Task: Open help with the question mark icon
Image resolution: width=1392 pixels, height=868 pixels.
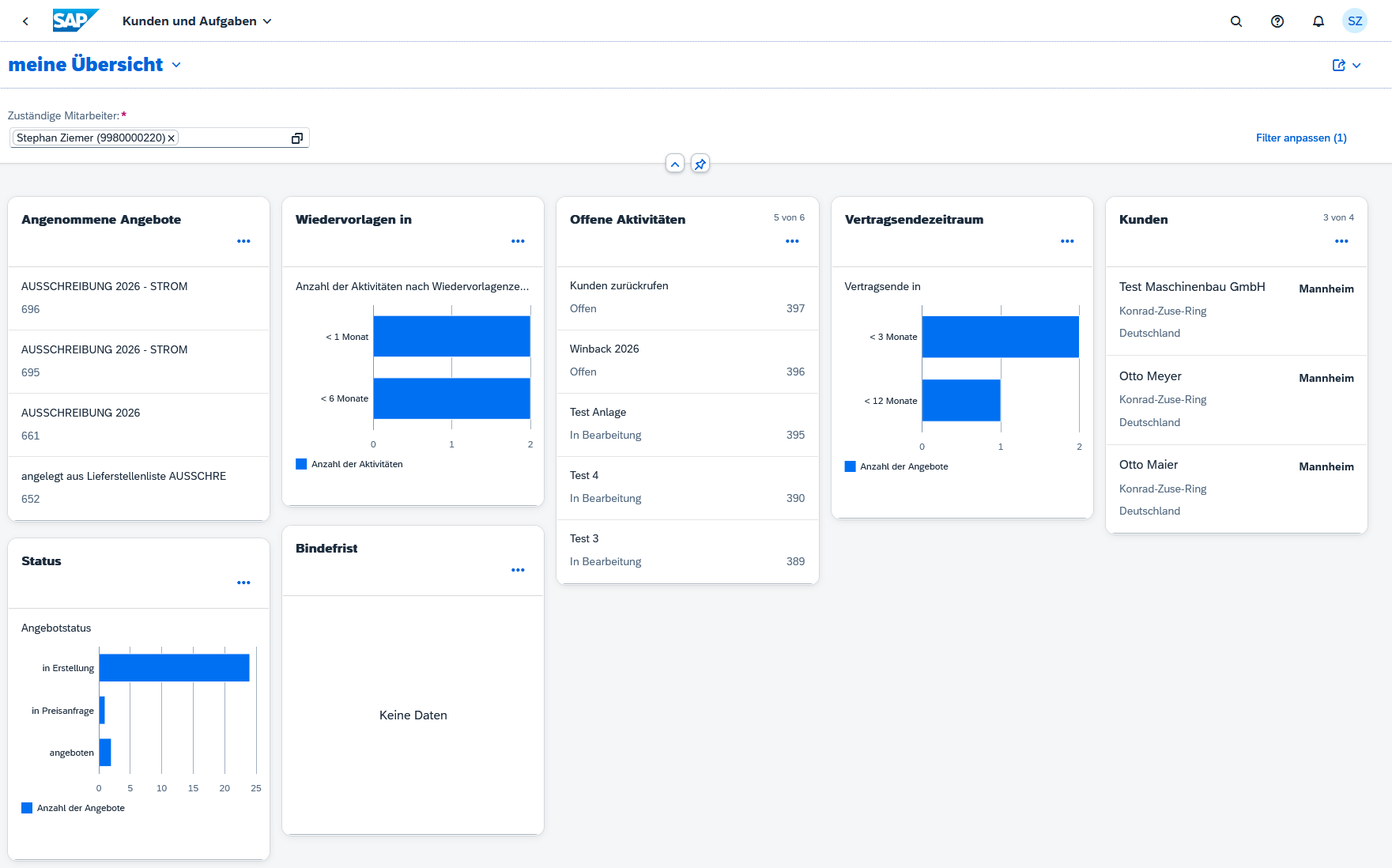Action: click(x=1277, y=21)
